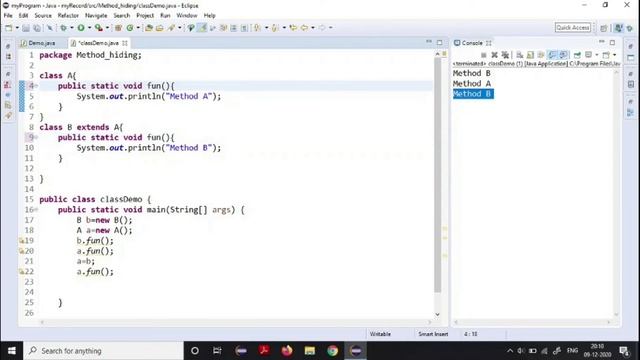The image size is (640, 360).
Task: Switch to the Demo.java editor tab
Action: 39,43
